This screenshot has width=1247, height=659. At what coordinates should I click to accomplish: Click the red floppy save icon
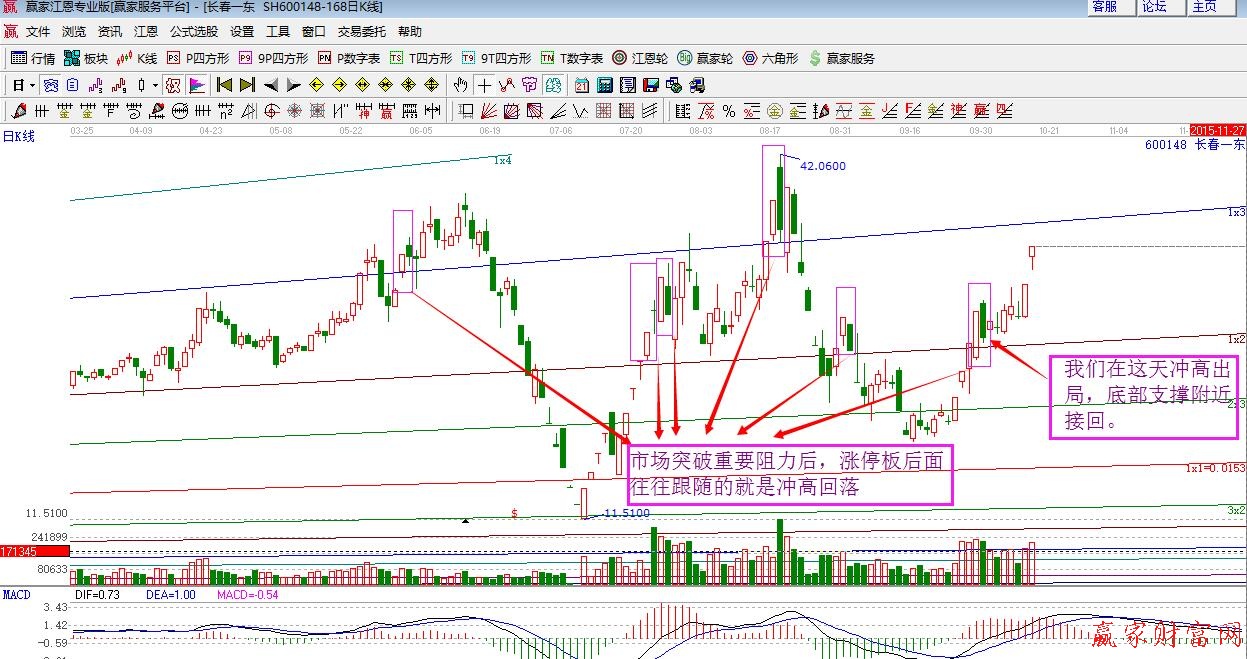pyautogui.click(x=651, y=85)
